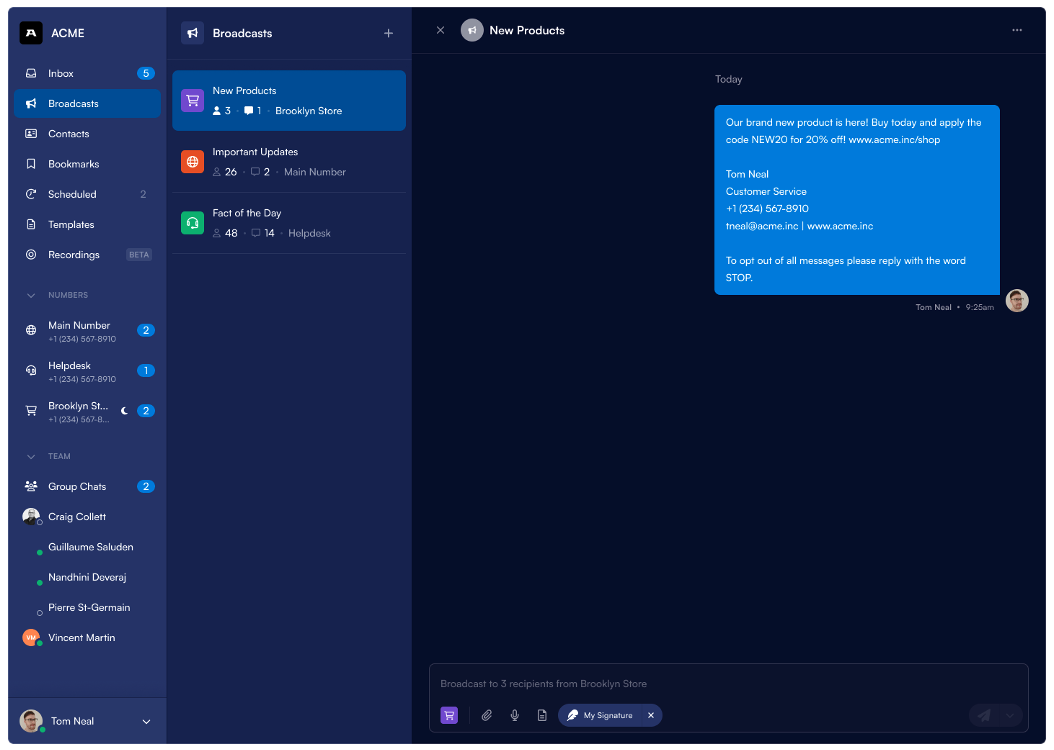Open chat with Pierre St-Germain
Viewport: 1054px width, 750px height.
pos(87,608)
